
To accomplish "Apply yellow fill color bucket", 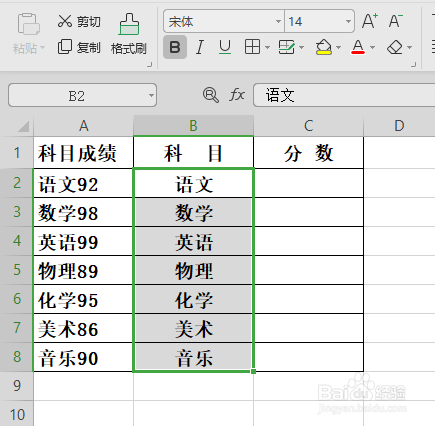I will [x=323, y=47].
